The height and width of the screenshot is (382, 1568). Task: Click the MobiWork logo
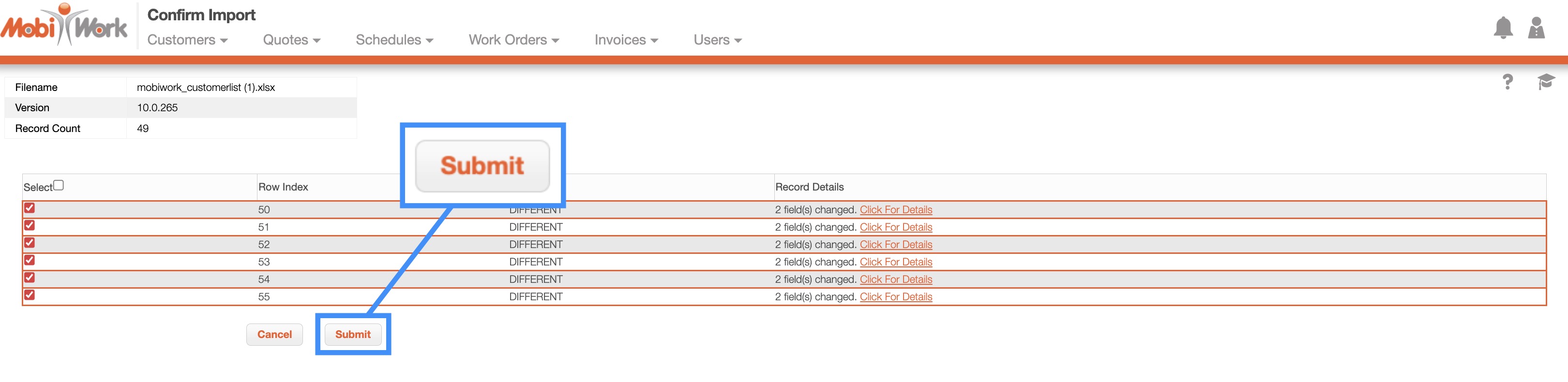(64, 26)
